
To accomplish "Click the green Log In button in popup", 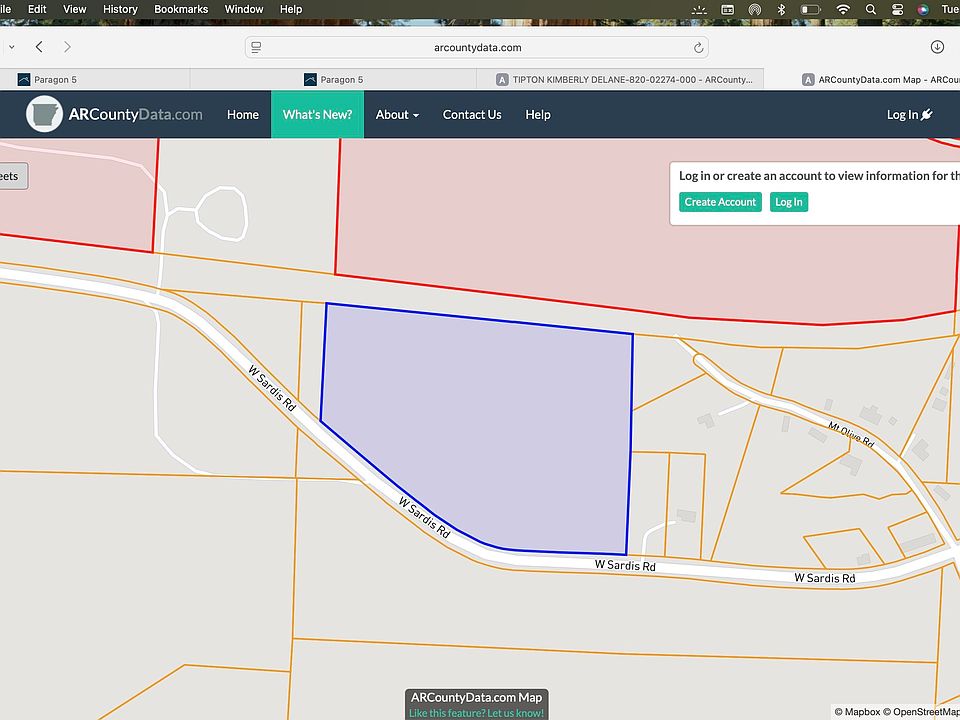I will tap(789, 202).
